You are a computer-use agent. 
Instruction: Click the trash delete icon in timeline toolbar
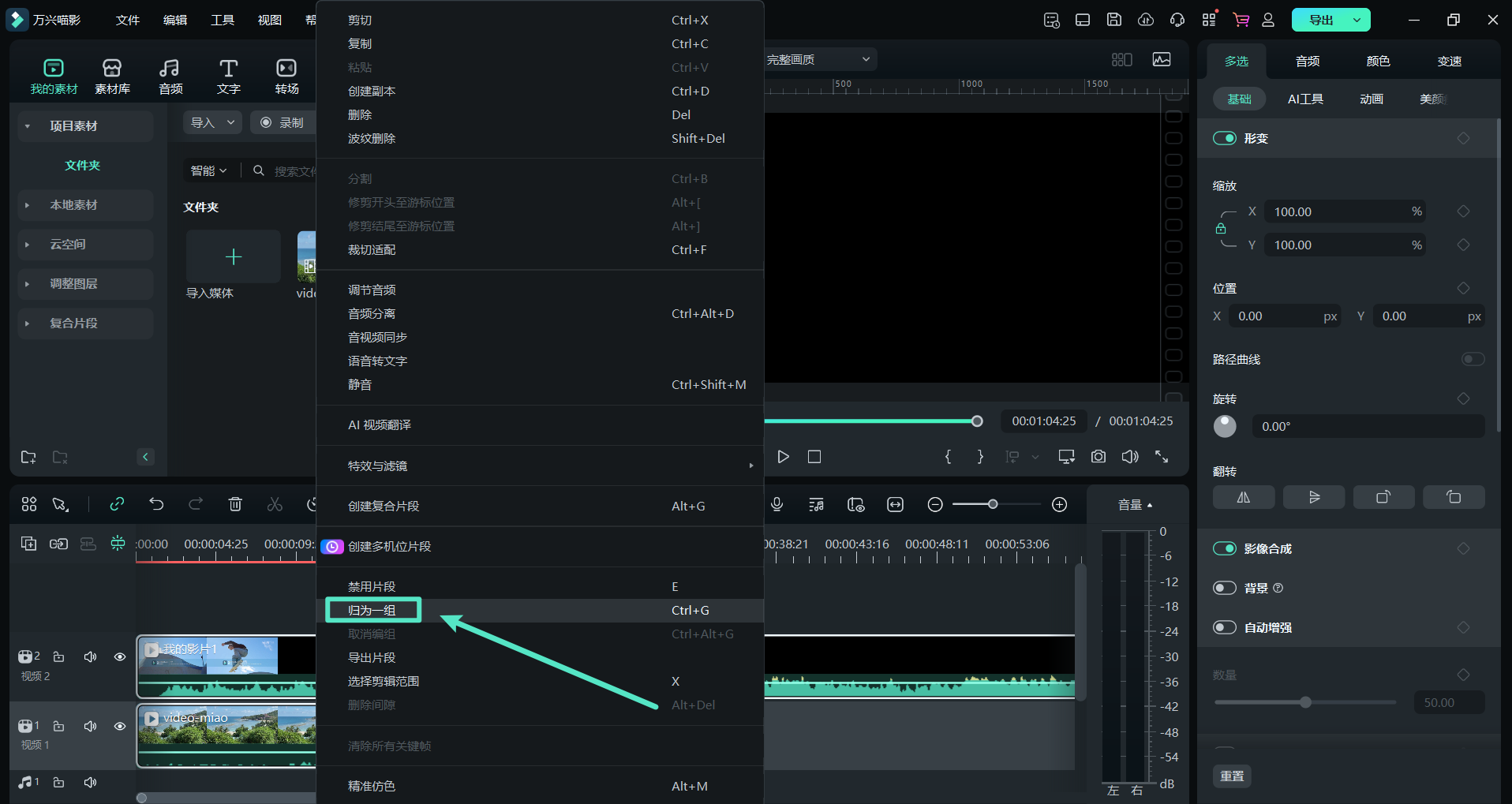pos(235,504)
